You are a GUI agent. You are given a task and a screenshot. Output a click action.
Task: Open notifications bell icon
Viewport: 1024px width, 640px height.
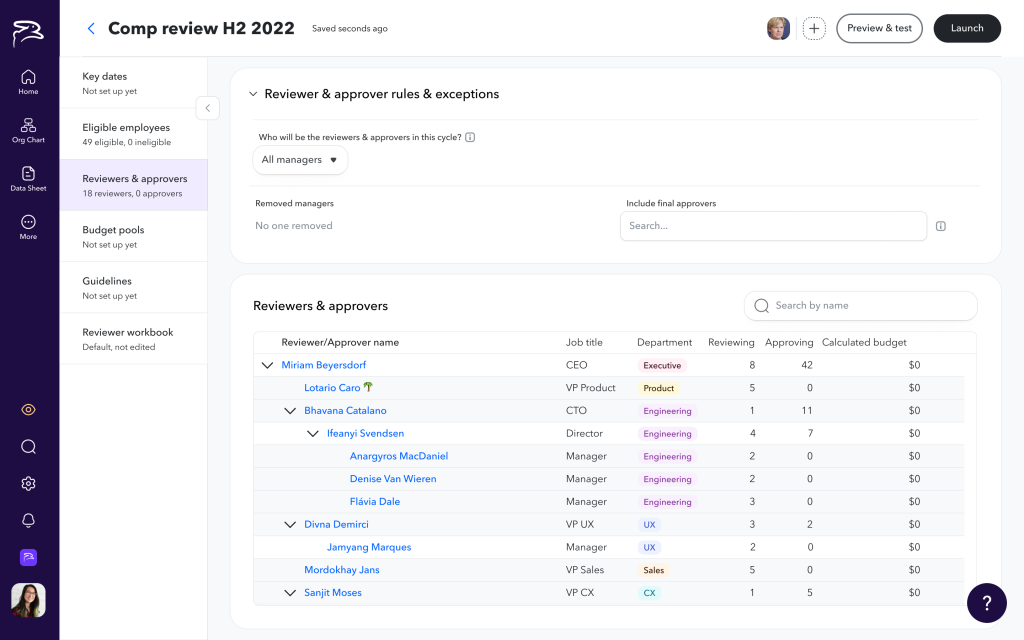(x=28, y=521)
